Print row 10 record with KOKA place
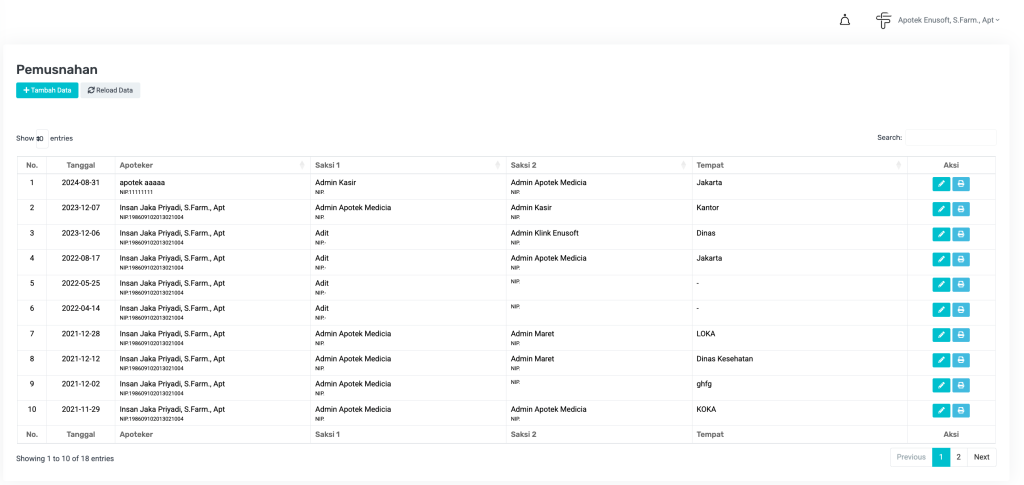The image size is (1024, 485). coord(961,410)
